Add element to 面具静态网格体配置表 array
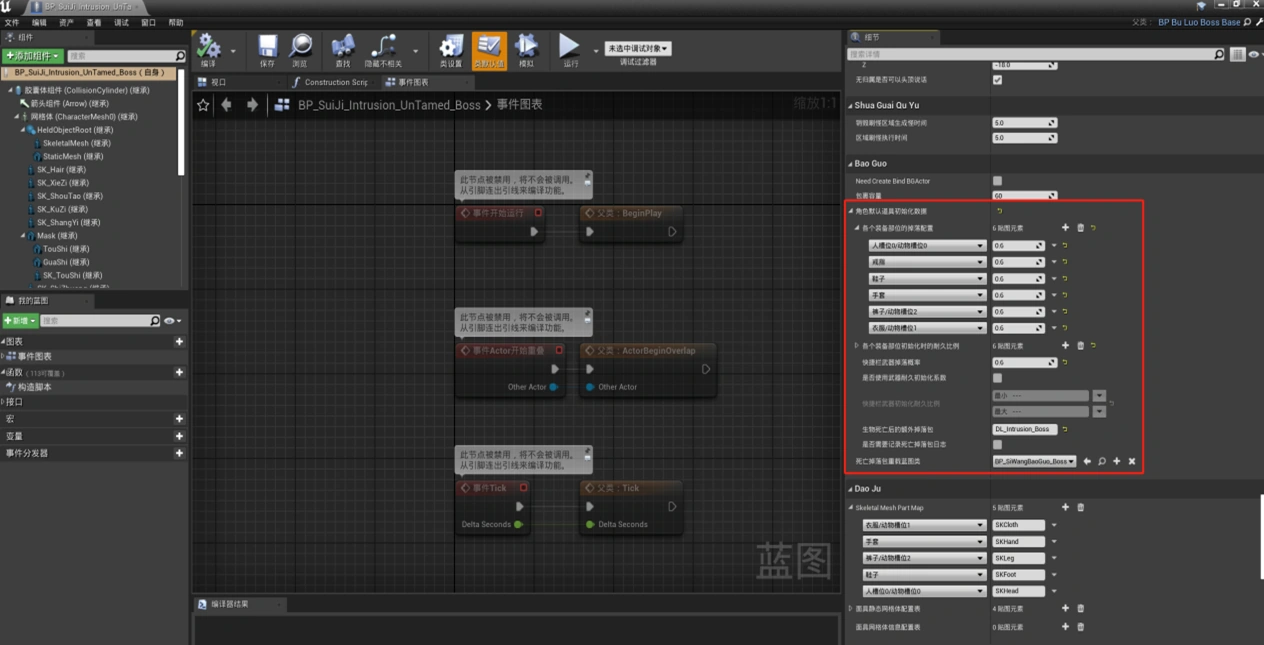 [1065, 608]
